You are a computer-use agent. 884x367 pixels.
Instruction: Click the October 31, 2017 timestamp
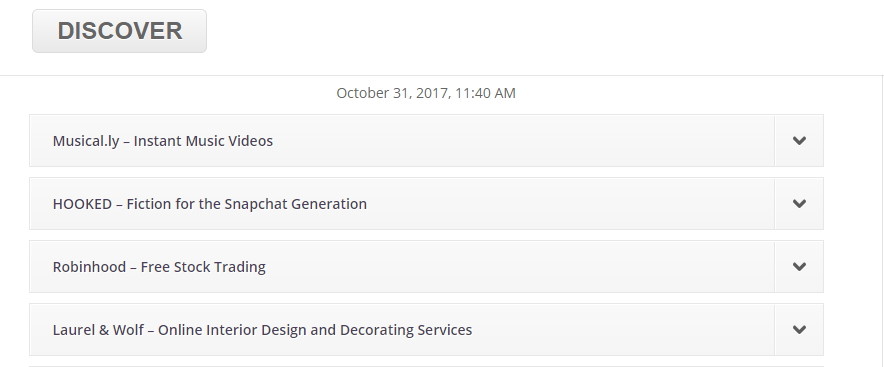(x=426, y=93)
